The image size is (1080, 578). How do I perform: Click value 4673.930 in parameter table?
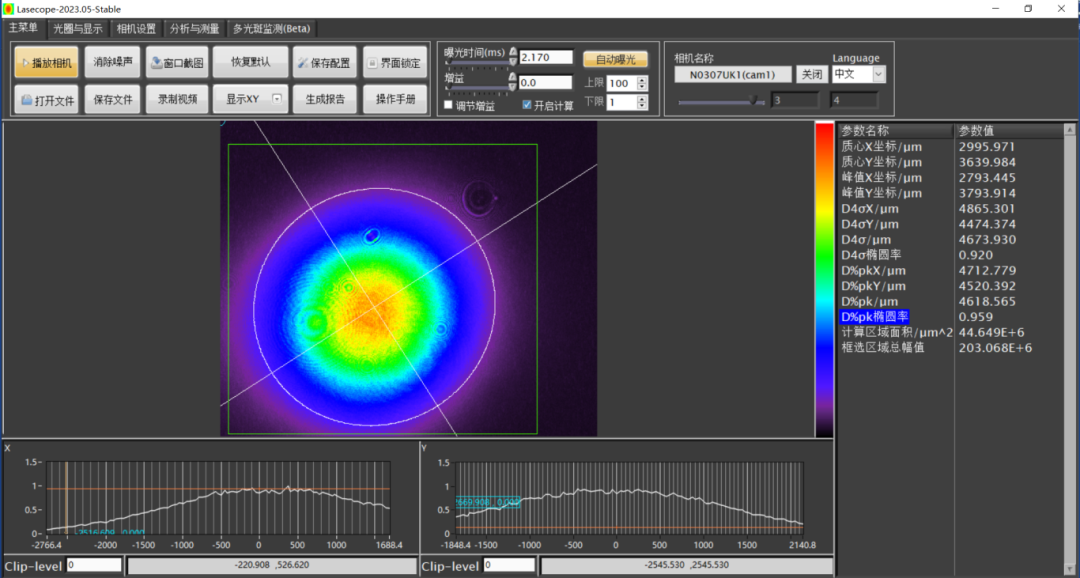[x=986, y=240]
